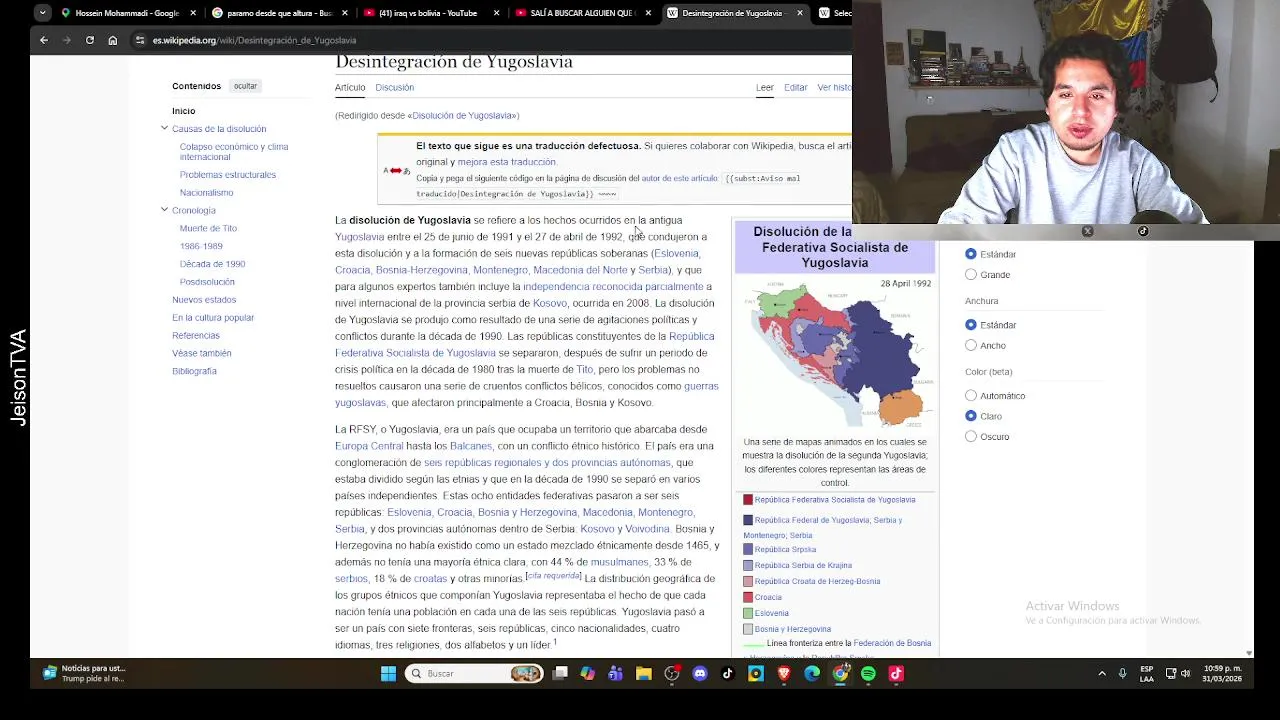Image resolution: width=1280 pixels, height=720 pixels.
Task: Select 'Estándar' width radio button
Action: pyautogui.click(x=971, y=325)
